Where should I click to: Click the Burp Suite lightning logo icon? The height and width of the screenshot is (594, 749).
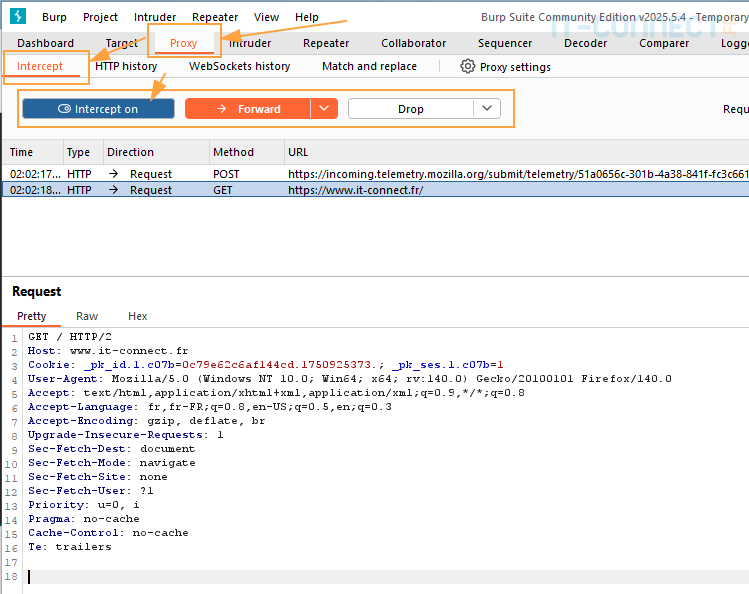17,16
